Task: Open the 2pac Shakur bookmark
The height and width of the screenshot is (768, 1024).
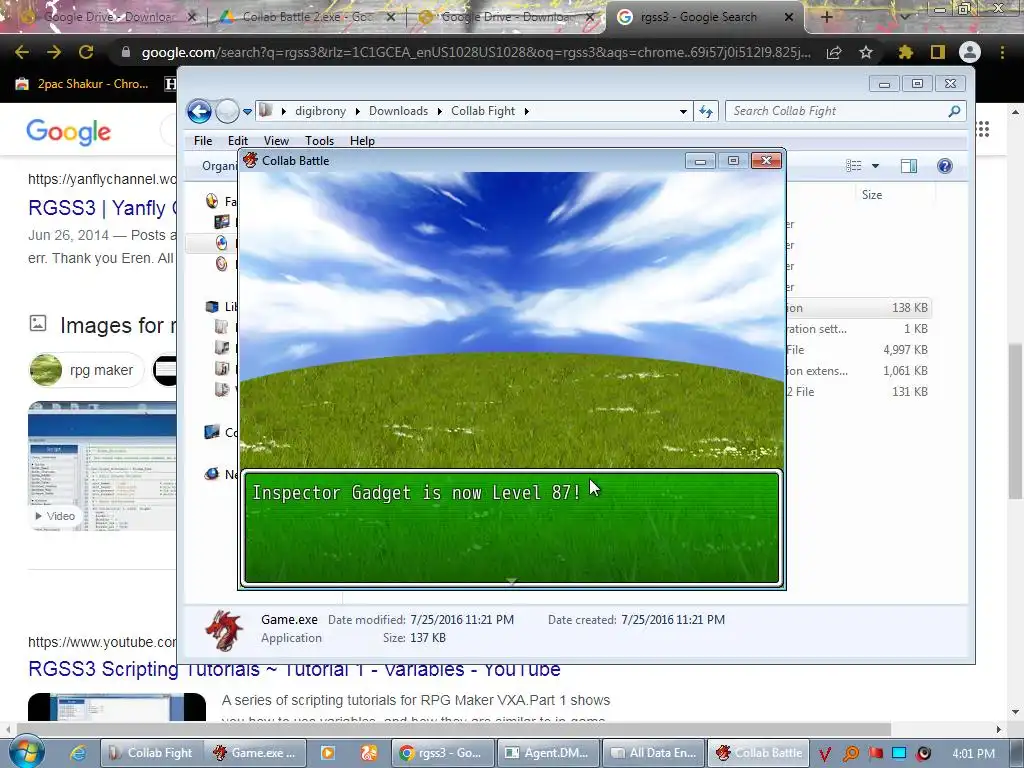Action: (82, 84)
